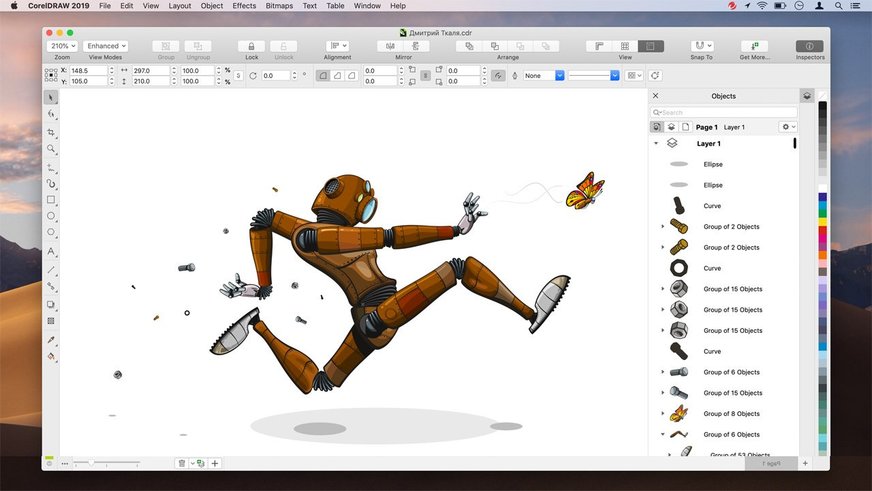The width and height of the screenshot is (872, 491).
Task: Select the Pick tool in the toolbox
Action: pos(51,98)
